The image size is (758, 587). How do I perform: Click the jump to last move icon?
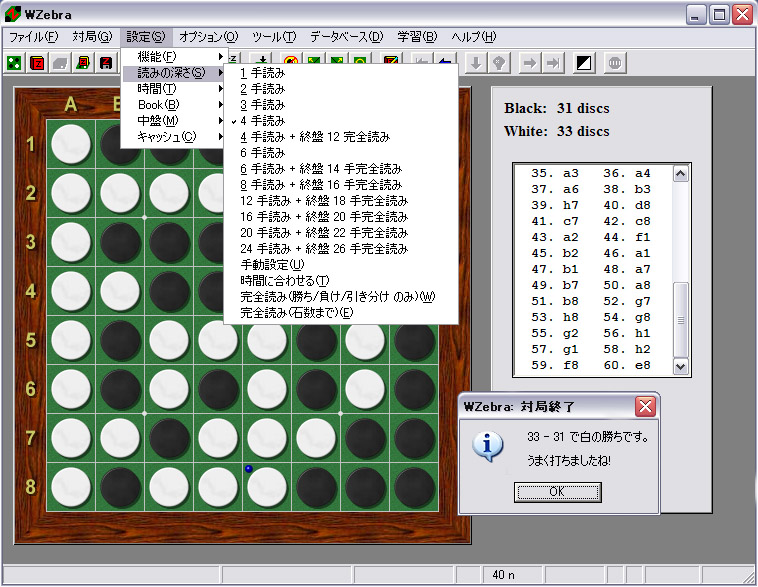(x=553, y=63)
